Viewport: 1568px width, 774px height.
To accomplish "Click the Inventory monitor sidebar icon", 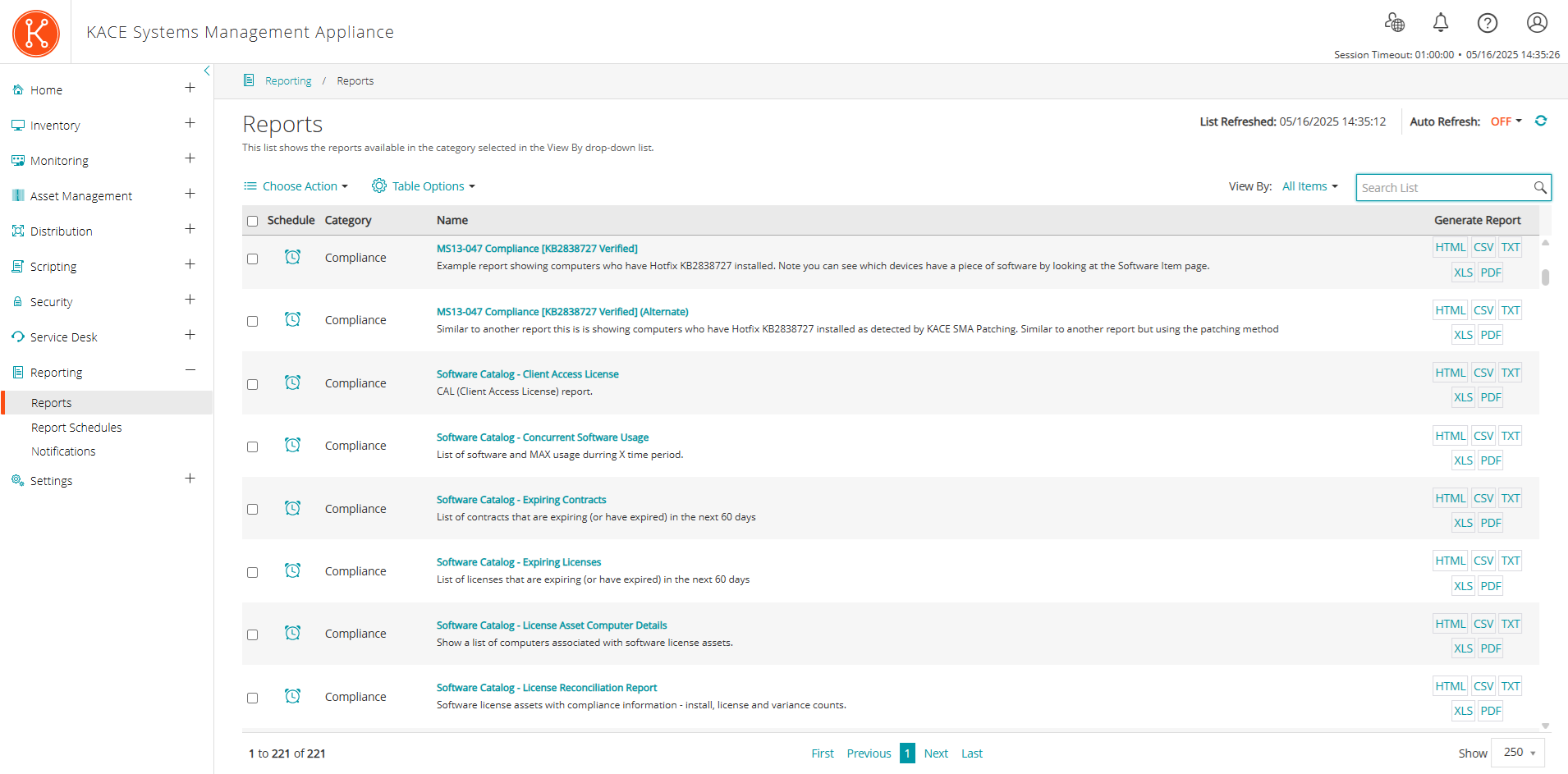I will click(17, 125).
